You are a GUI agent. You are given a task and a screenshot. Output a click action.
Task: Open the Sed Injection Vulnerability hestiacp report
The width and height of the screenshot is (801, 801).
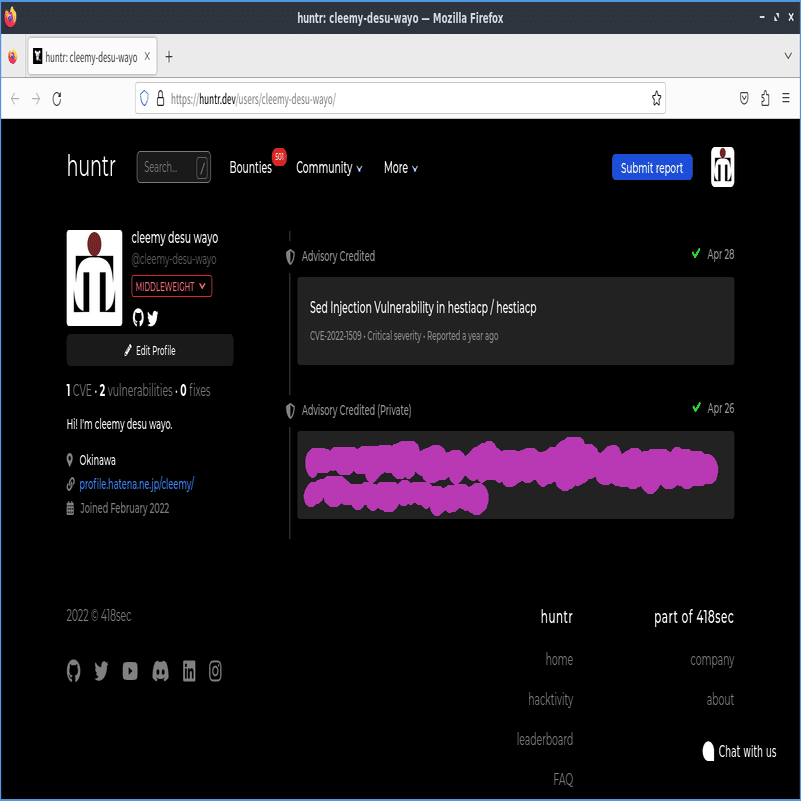pos(423,308)
